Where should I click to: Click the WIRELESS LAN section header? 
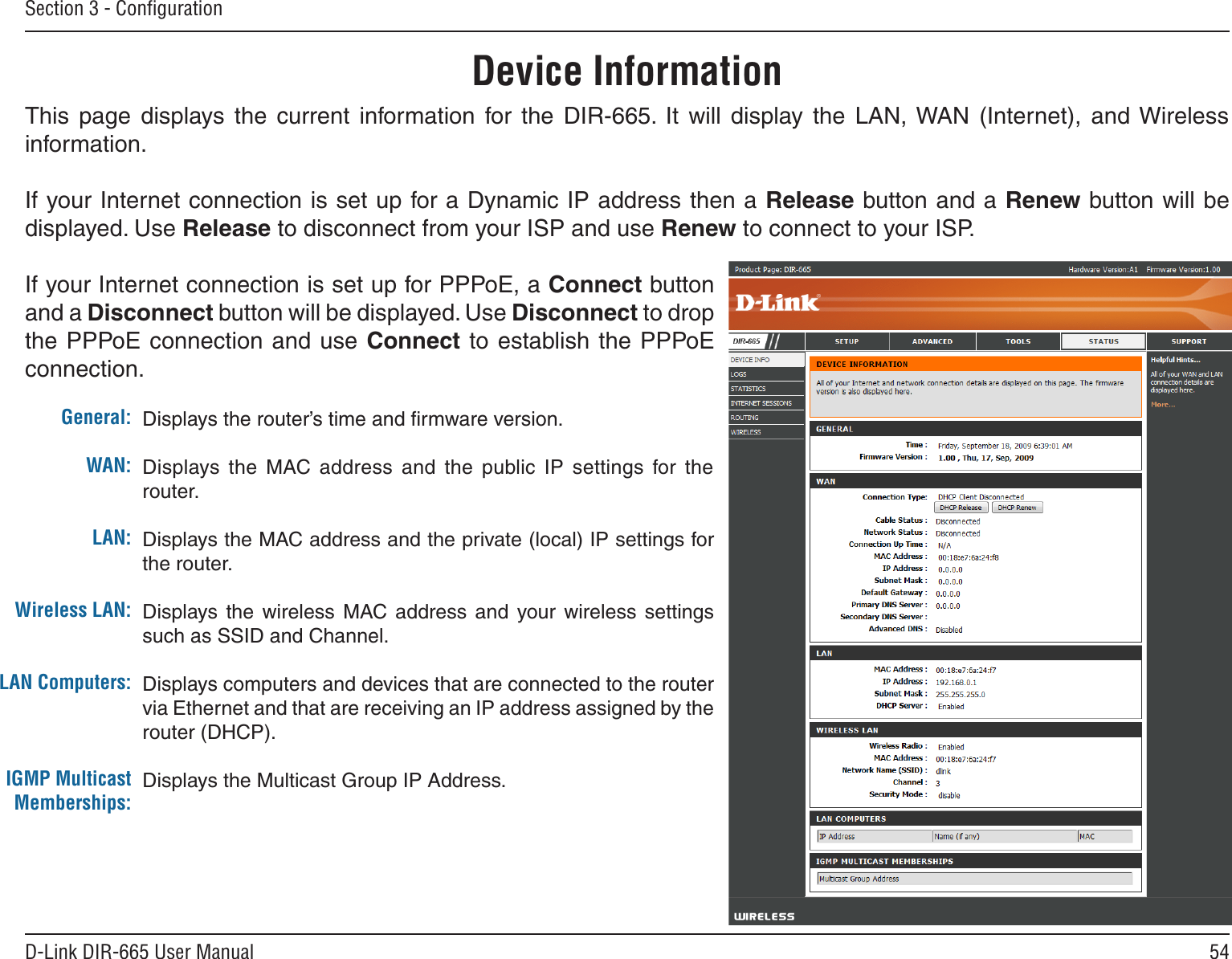pyautogui.click(x=975, y=730)
